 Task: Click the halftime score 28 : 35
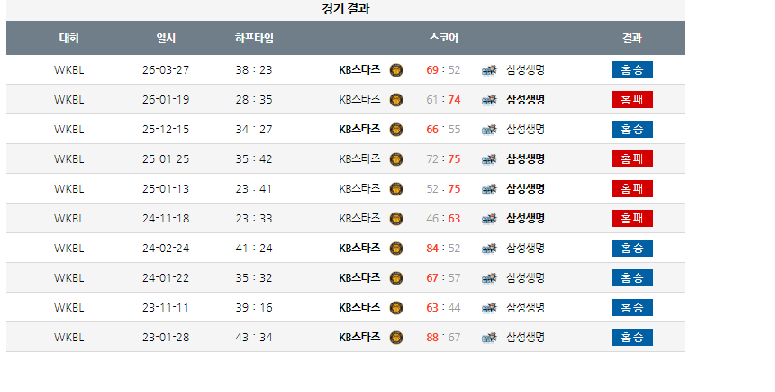click(x=254, y=100)
